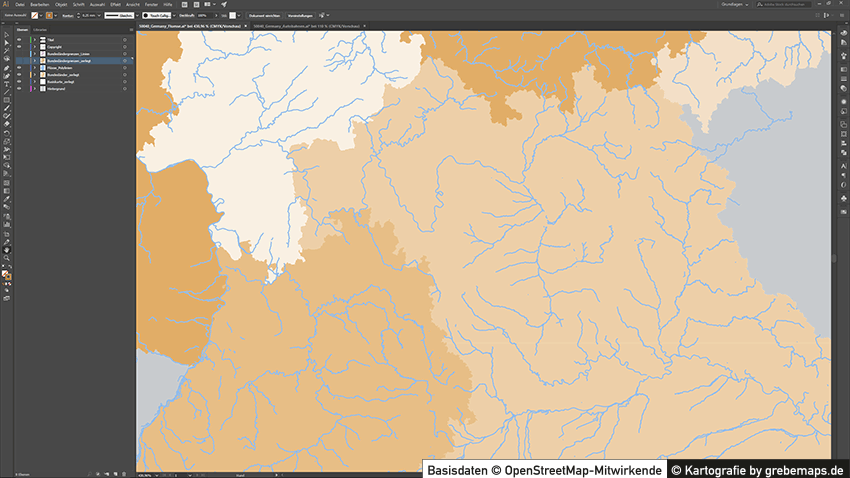Click the Adobe Illustrator Ai logo
Image resolution: width=850 pixels, height=478 pixels.
6,5
